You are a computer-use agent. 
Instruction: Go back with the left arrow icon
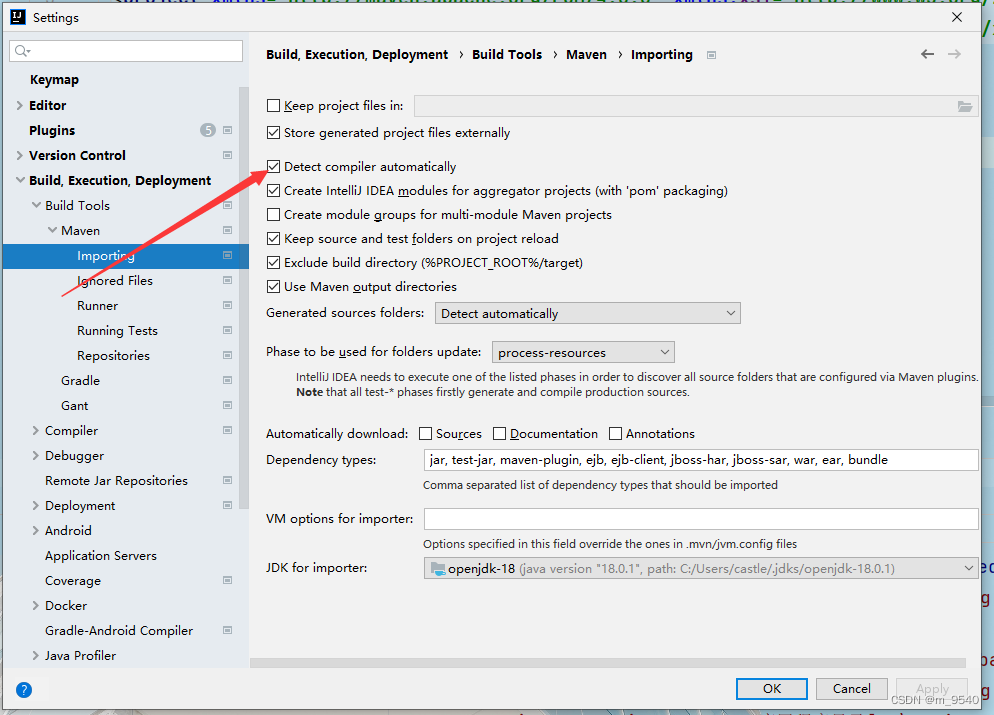coord(927,55)
